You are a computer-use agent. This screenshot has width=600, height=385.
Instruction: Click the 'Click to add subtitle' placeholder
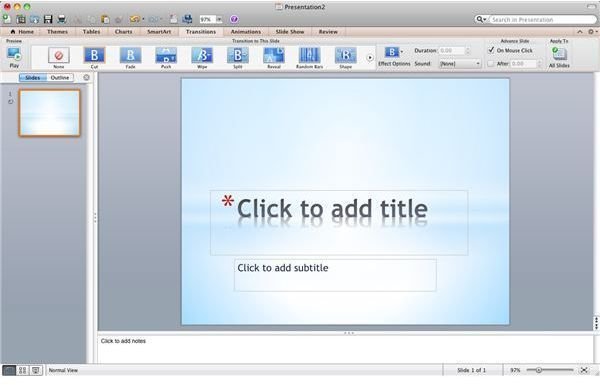click(335, 275)
